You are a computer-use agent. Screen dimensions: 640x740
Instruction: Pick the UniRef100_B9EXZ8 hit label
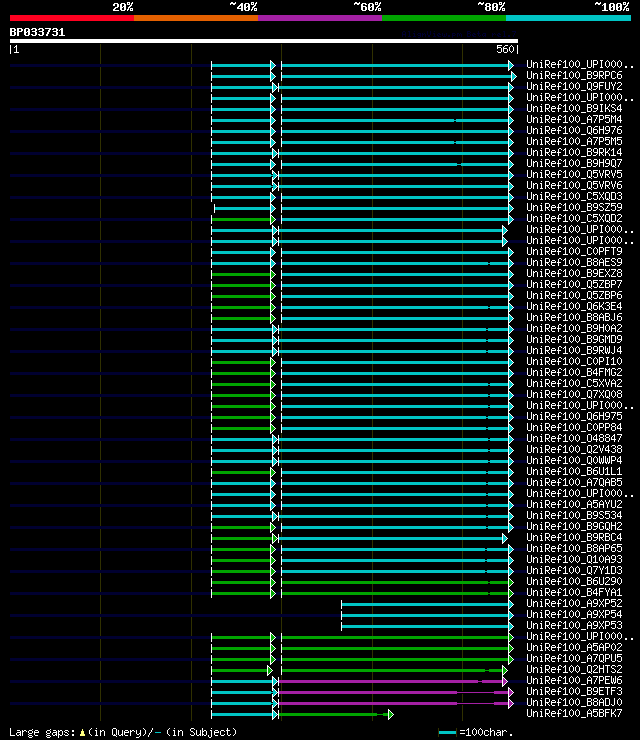(x=574, y=273)
